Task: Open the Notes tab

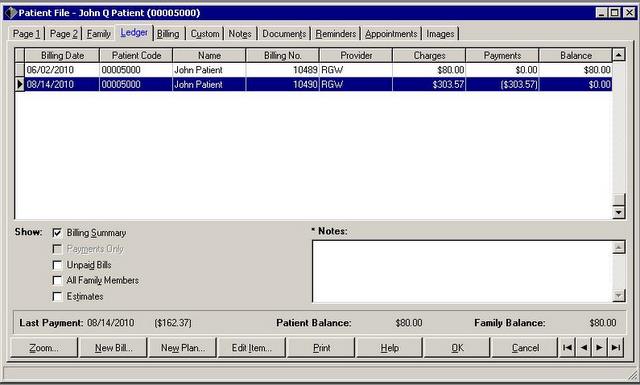Action: (240, 34)
